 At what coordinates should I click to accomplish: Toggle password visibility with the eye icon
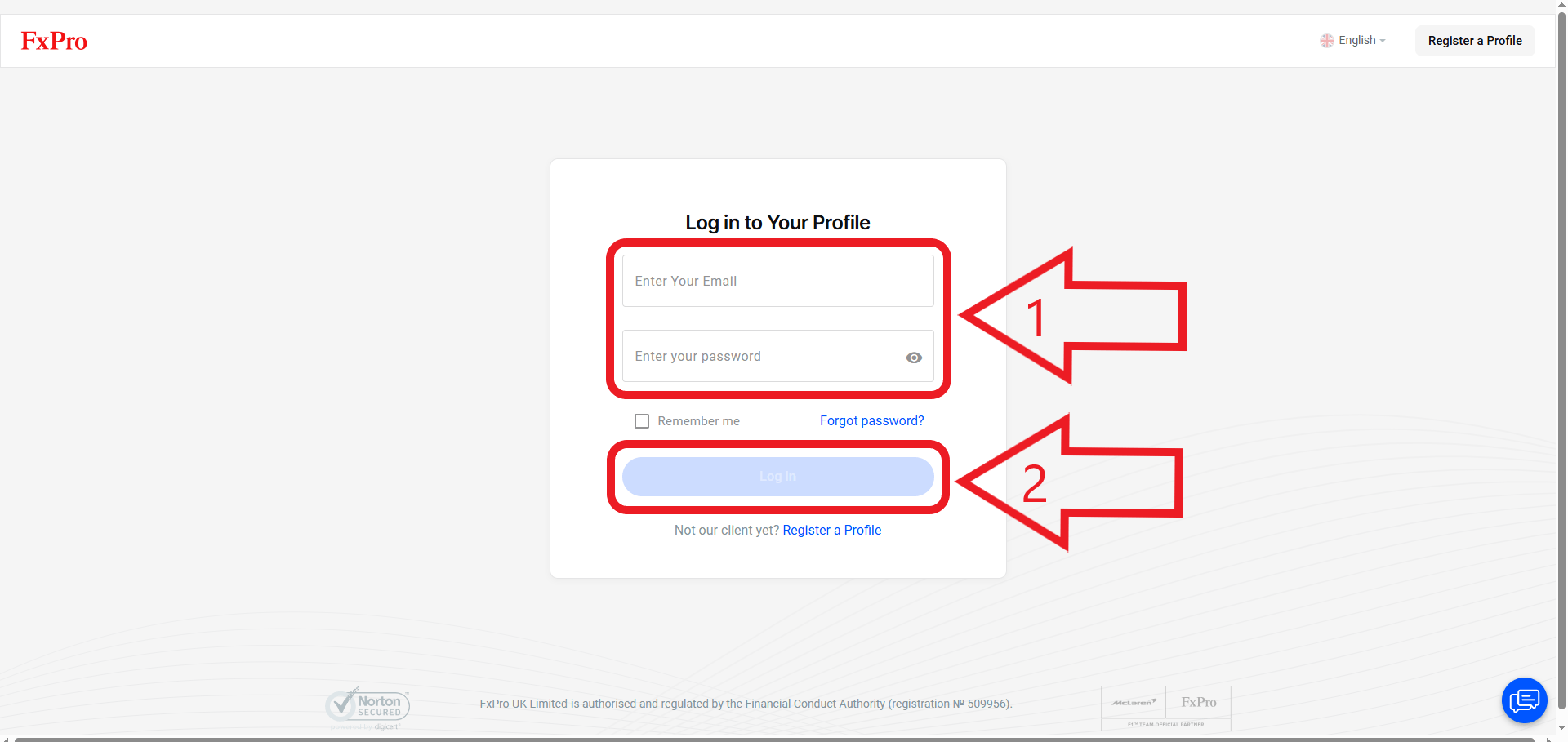pos(914,358)
